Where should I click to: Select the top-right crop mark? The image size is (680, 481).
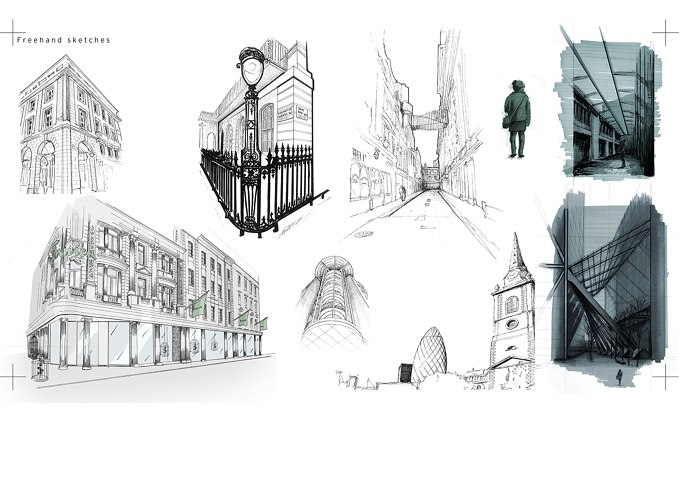coord(666,33)
